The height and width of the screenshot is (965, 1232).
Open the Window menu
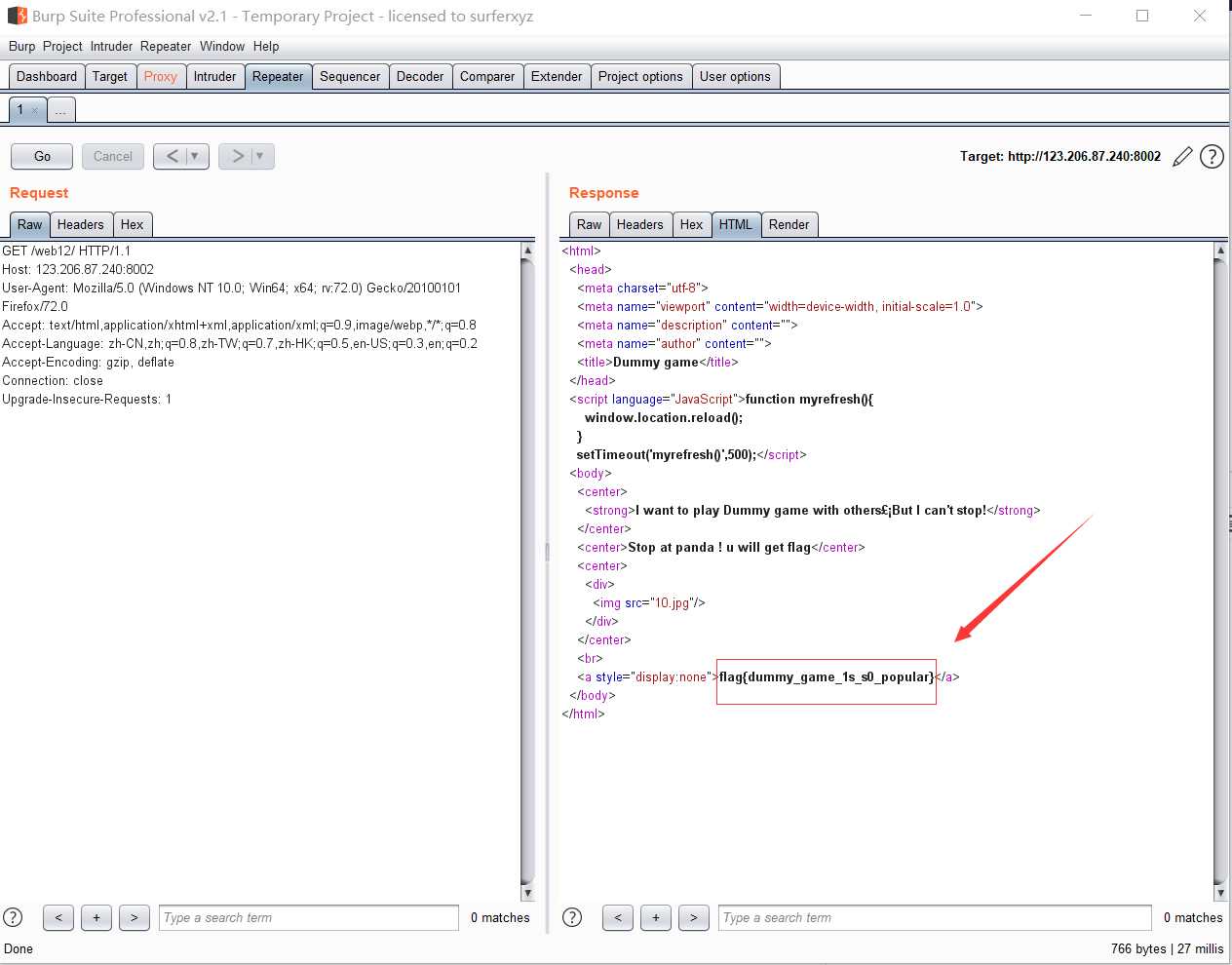click(222, 46)
